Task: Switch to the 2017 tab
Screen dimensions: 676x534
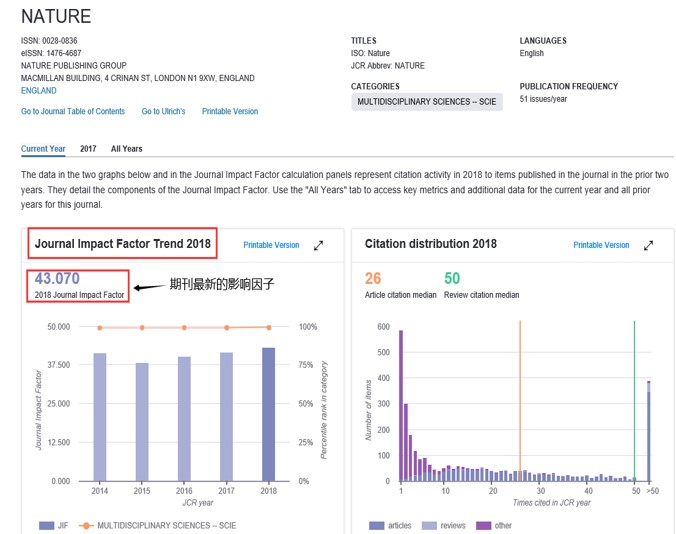Action: 88,149
